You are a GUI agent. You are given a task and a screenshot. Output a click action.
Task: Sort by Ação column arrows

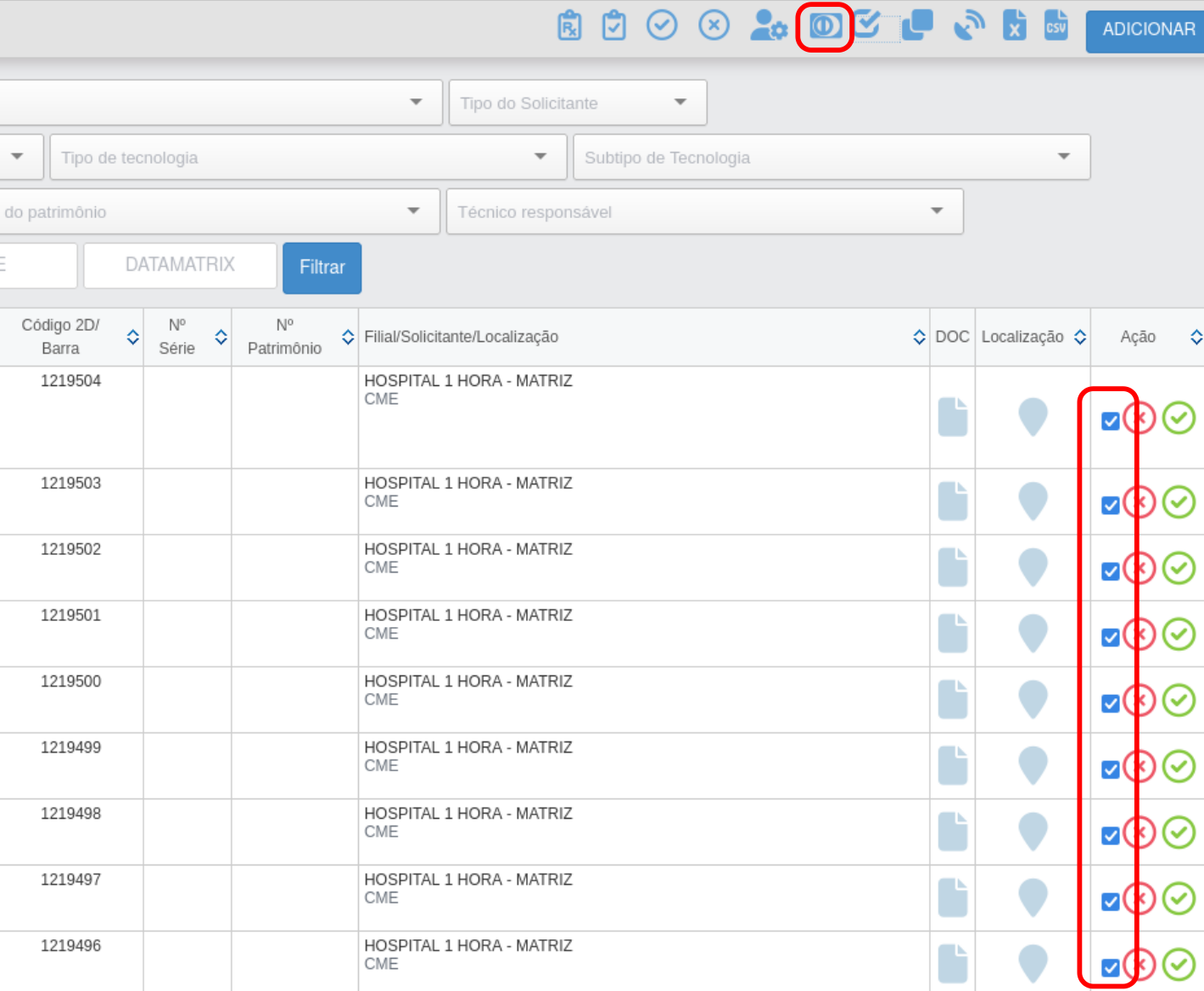pos(1196,337)
